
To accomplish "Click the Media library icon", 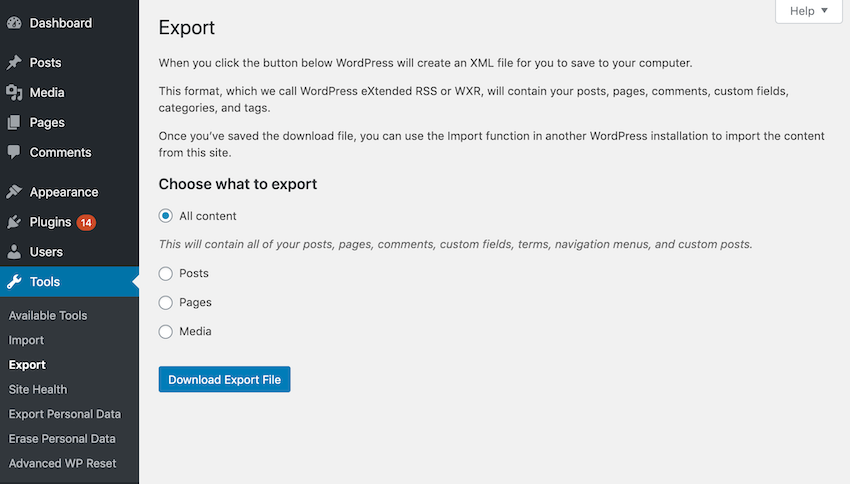I will coord(14,92).
